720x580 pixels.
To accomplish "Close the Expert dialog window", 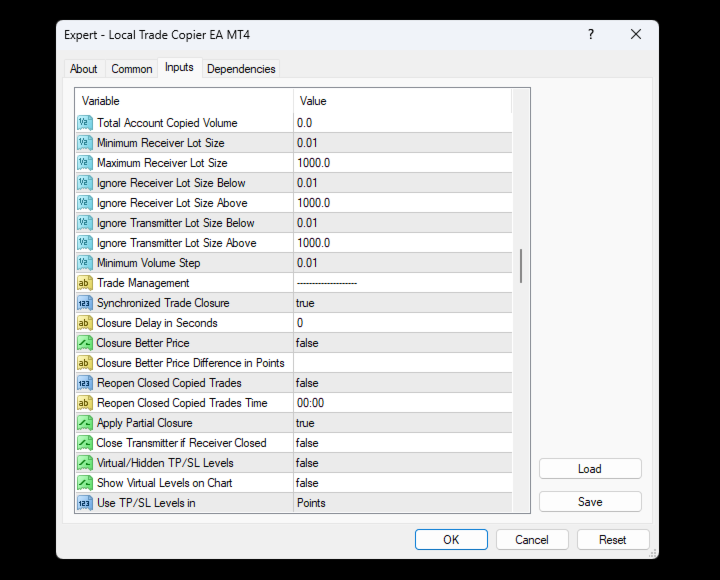I will point(636,34).
